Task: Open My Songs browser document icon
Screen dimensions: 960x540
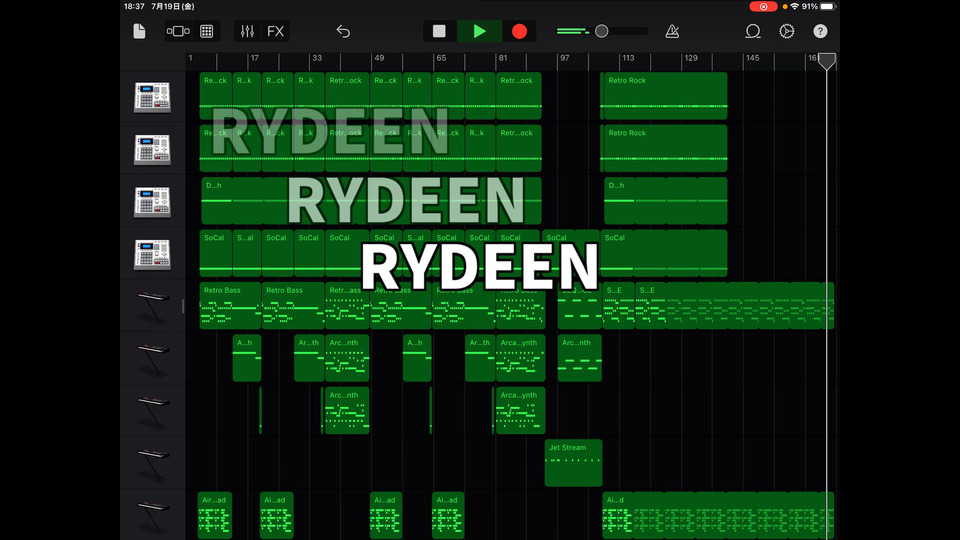Action: [x=140, y=31]
